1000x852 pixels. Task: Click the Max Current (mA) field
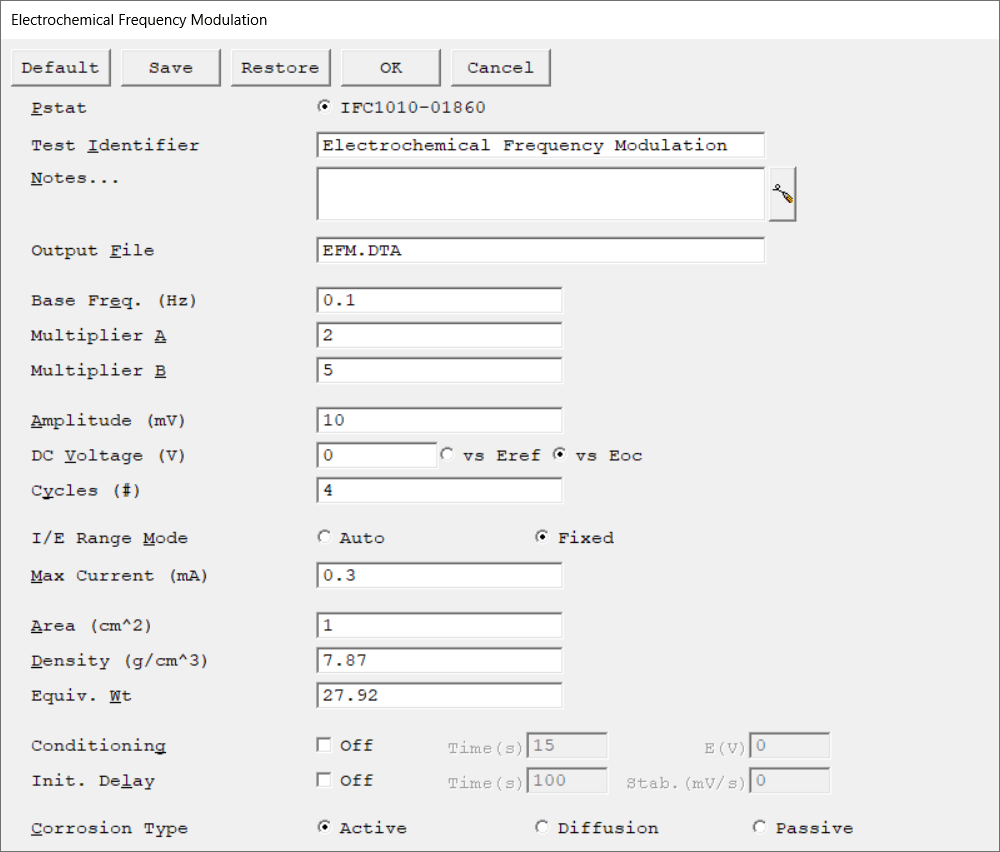point(439,575)
